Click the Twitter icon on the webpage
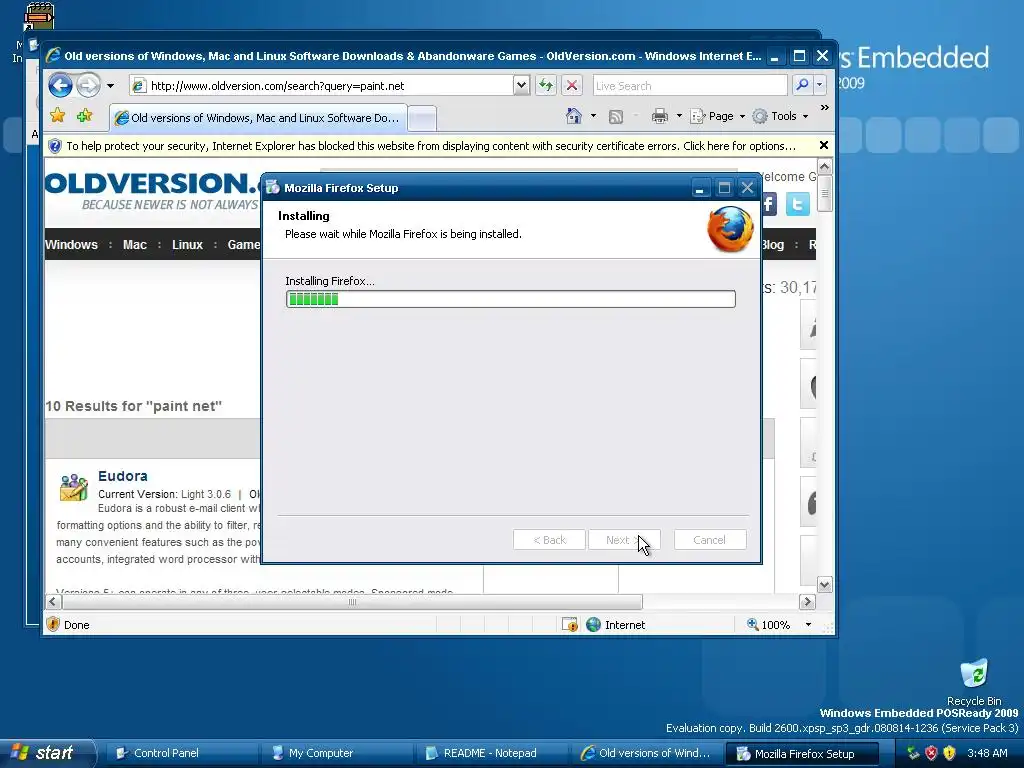This screenshot has width=1024, height=768. [x=797, y=204]
